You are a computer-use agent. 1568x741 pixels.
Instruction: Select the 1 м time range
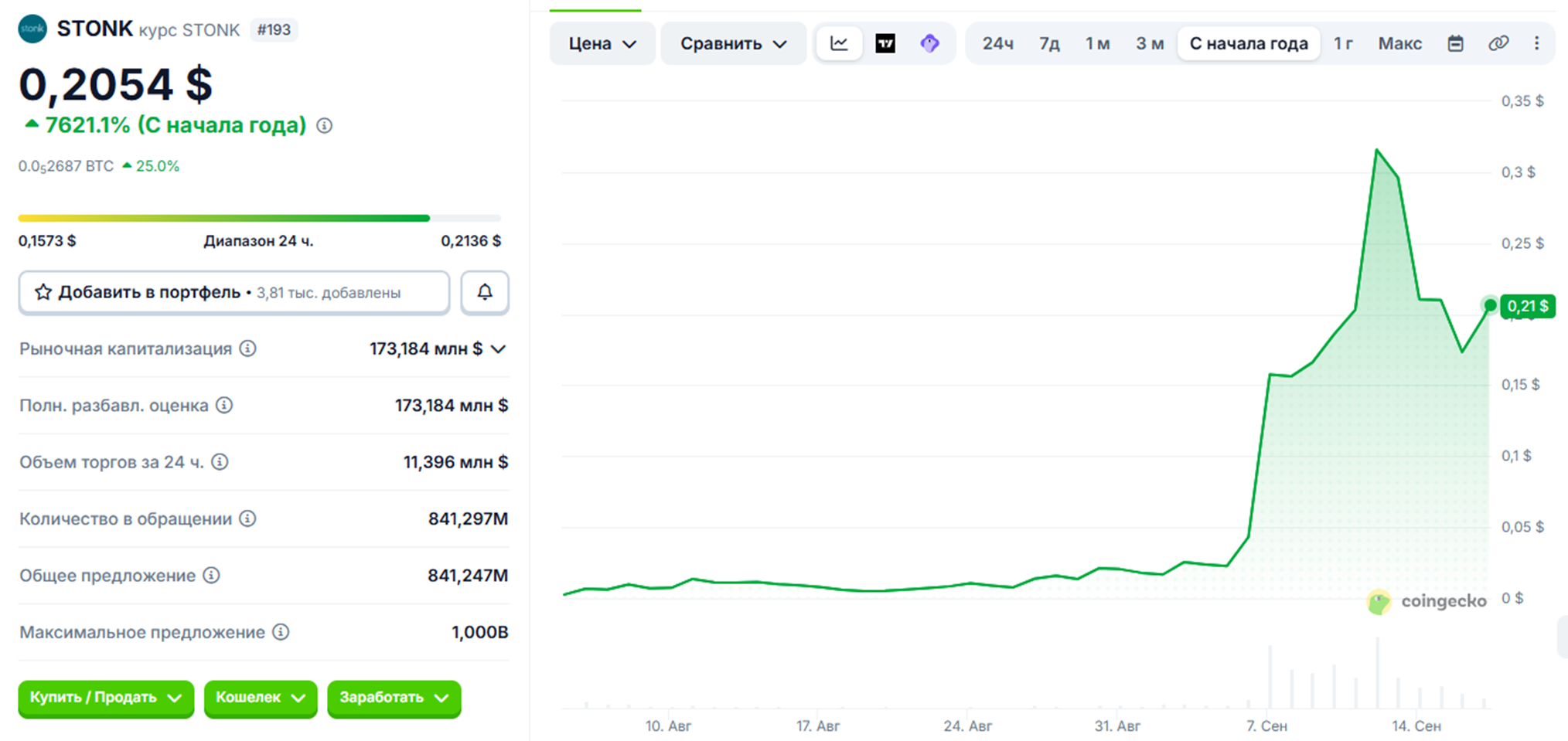point(1098,43)
